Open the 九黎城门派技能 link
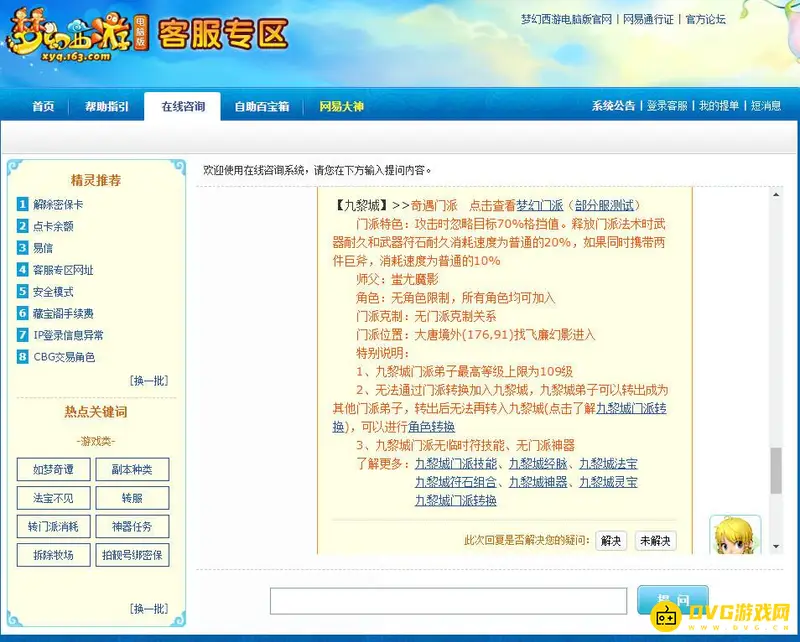 [x=456, y=463]
